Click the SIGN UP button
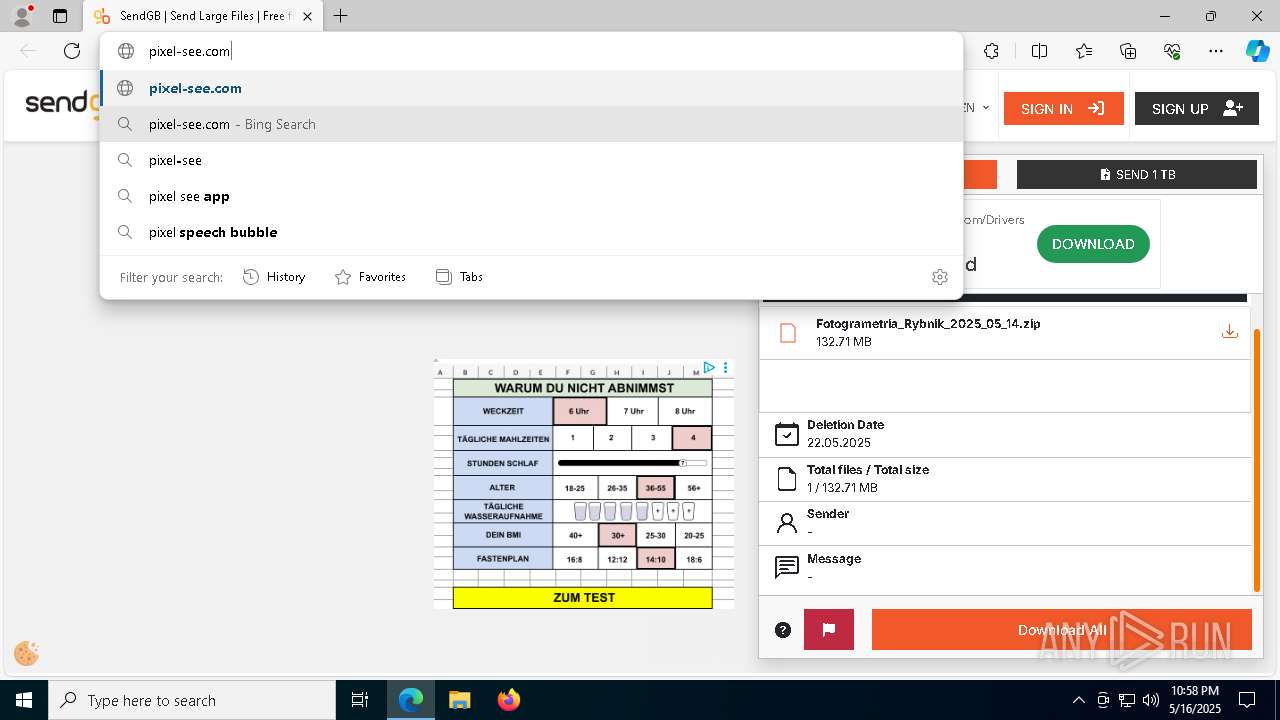 [x=1196, y=109]
